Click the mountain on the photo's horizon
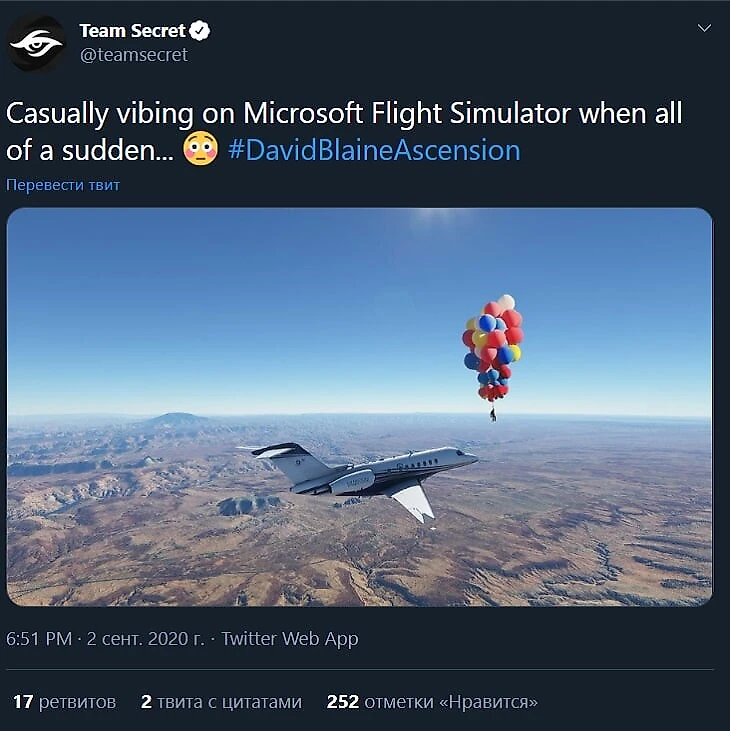730x731 pixels. click(x=175, y=420)
